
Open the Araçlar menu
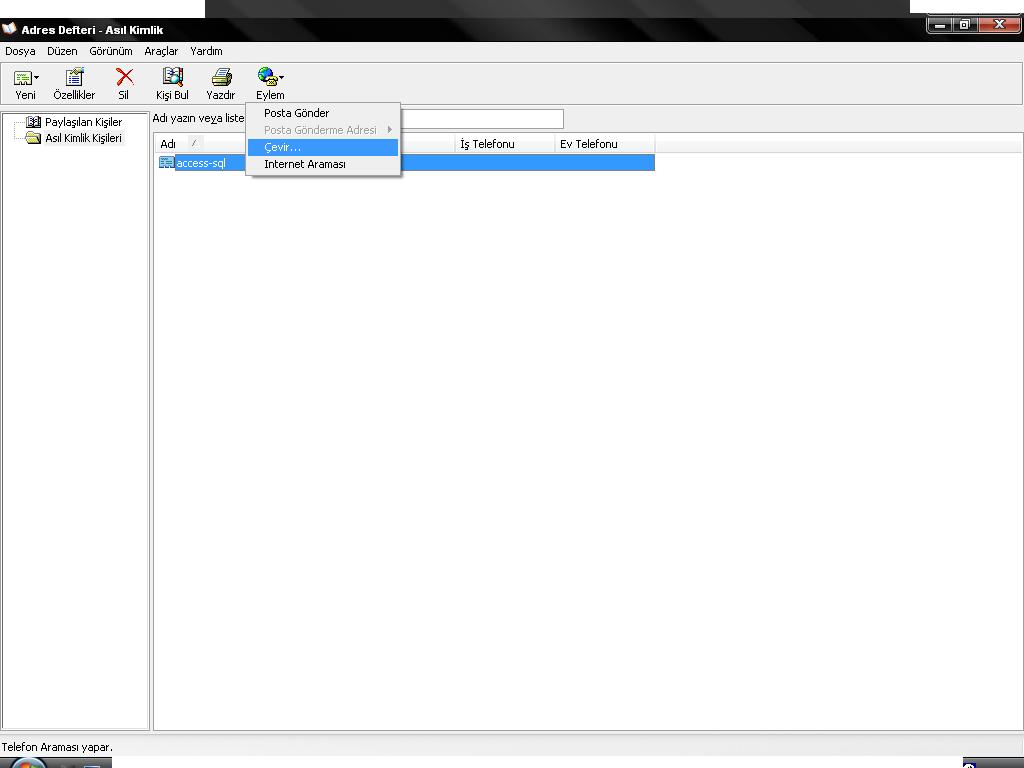[161, 51]
